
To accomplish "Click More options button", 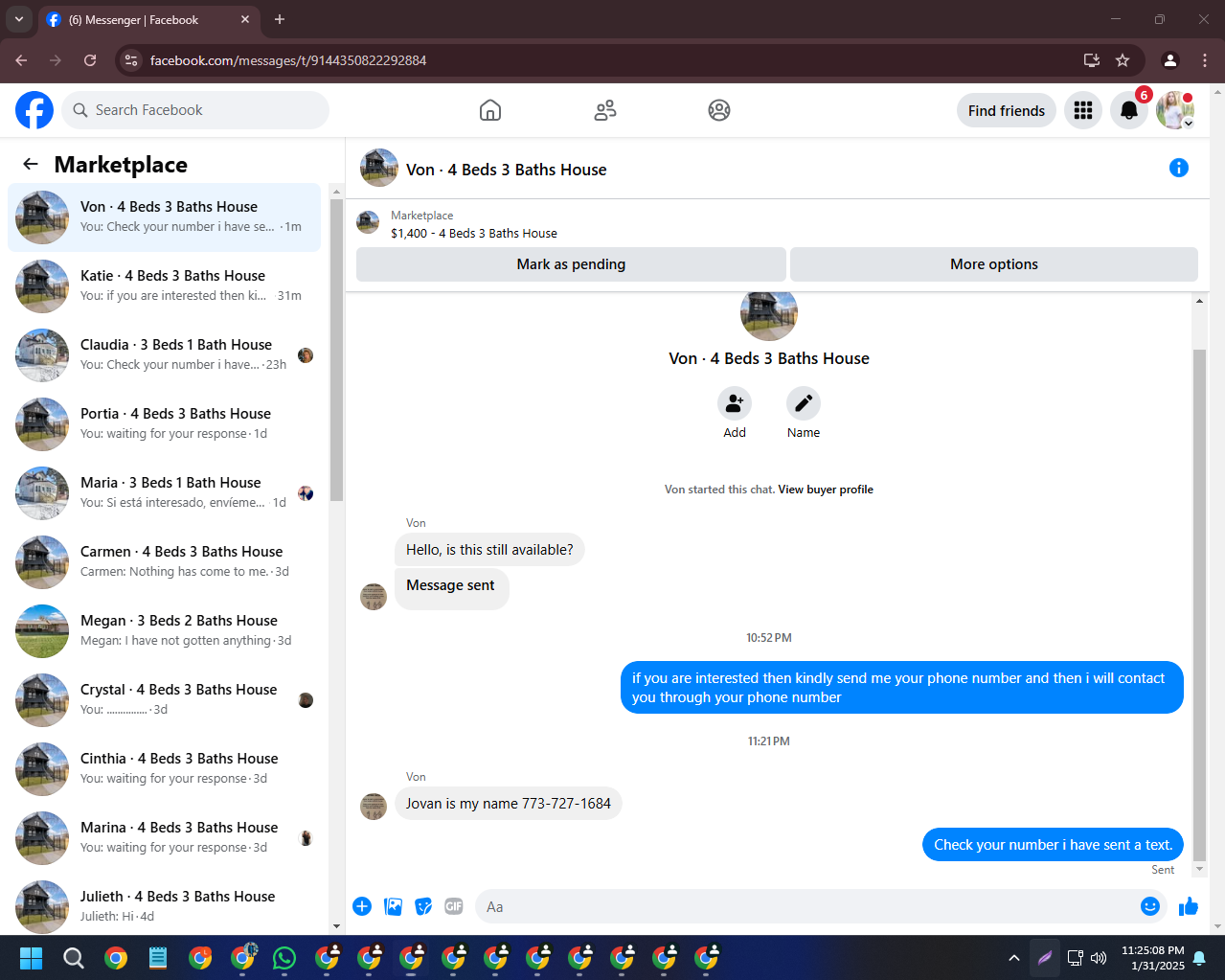I will click(994, 264).
